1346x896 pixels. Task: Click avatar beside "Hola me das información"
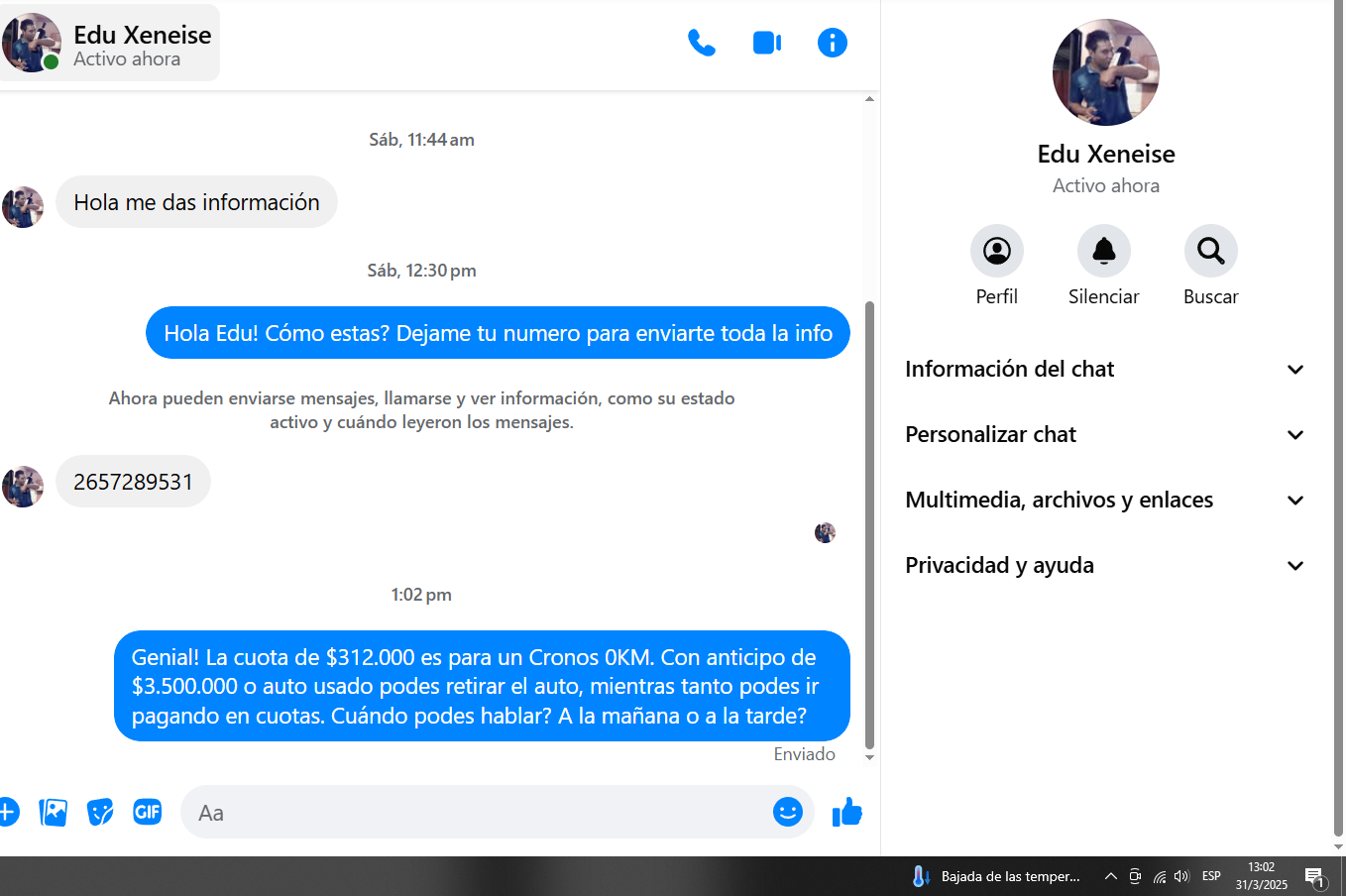click(23, 207)
